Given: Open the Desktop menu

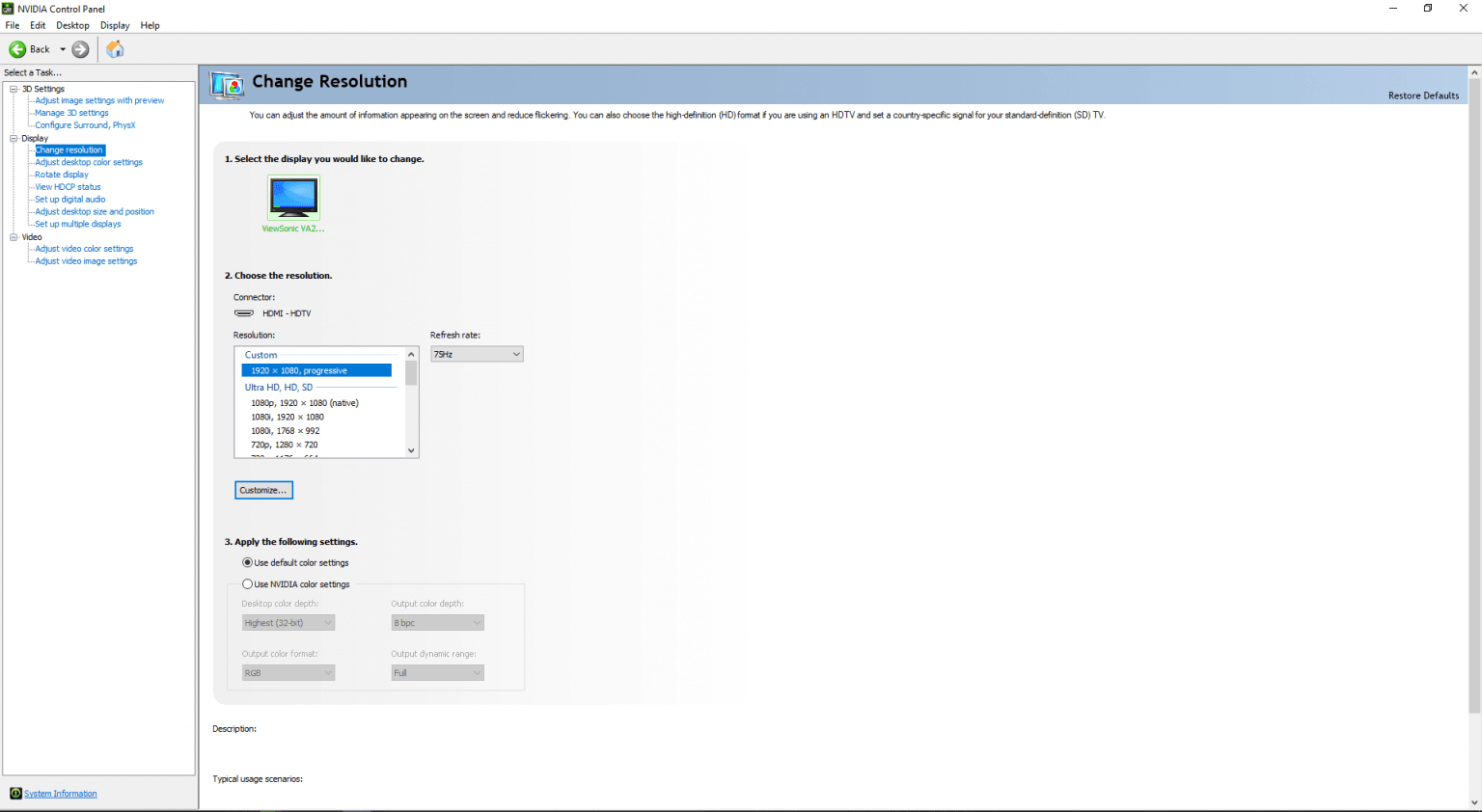Looking at the screenshot, I should [72, 25].
